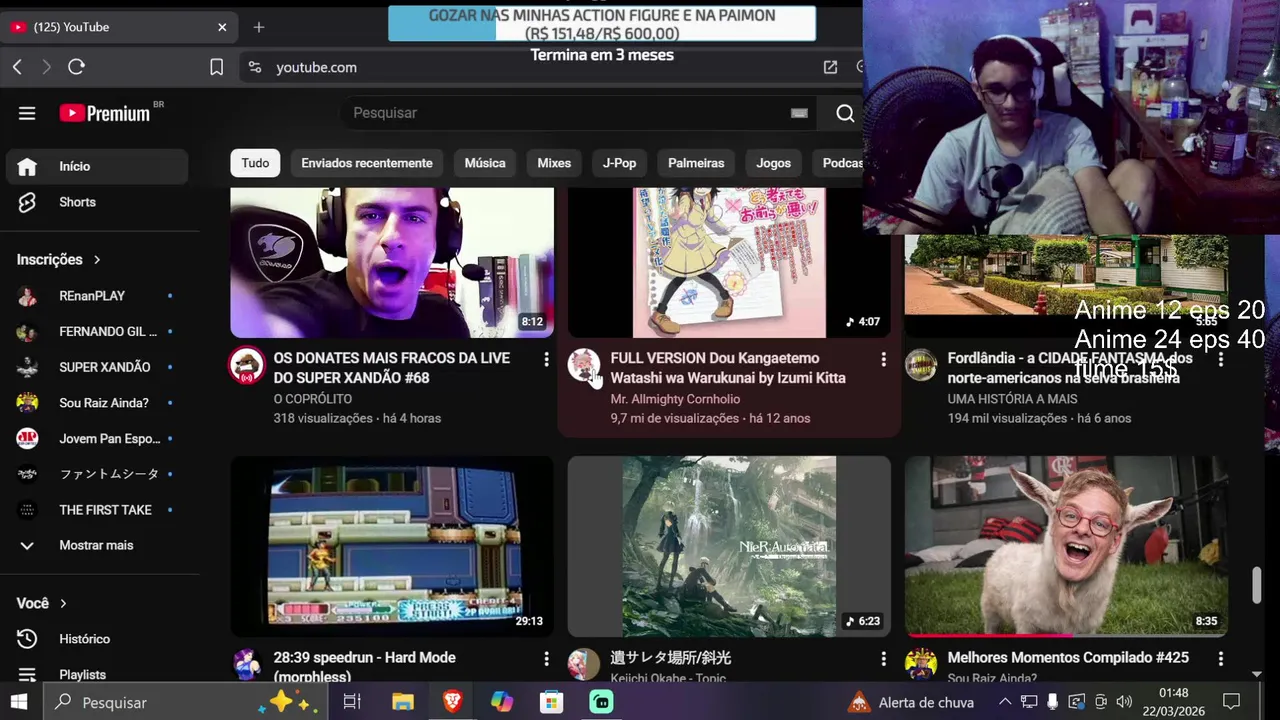Open SUPER XANDÃO channel subscription
This screenshot has width=1280, height=720.
click(x=97, y=367)
